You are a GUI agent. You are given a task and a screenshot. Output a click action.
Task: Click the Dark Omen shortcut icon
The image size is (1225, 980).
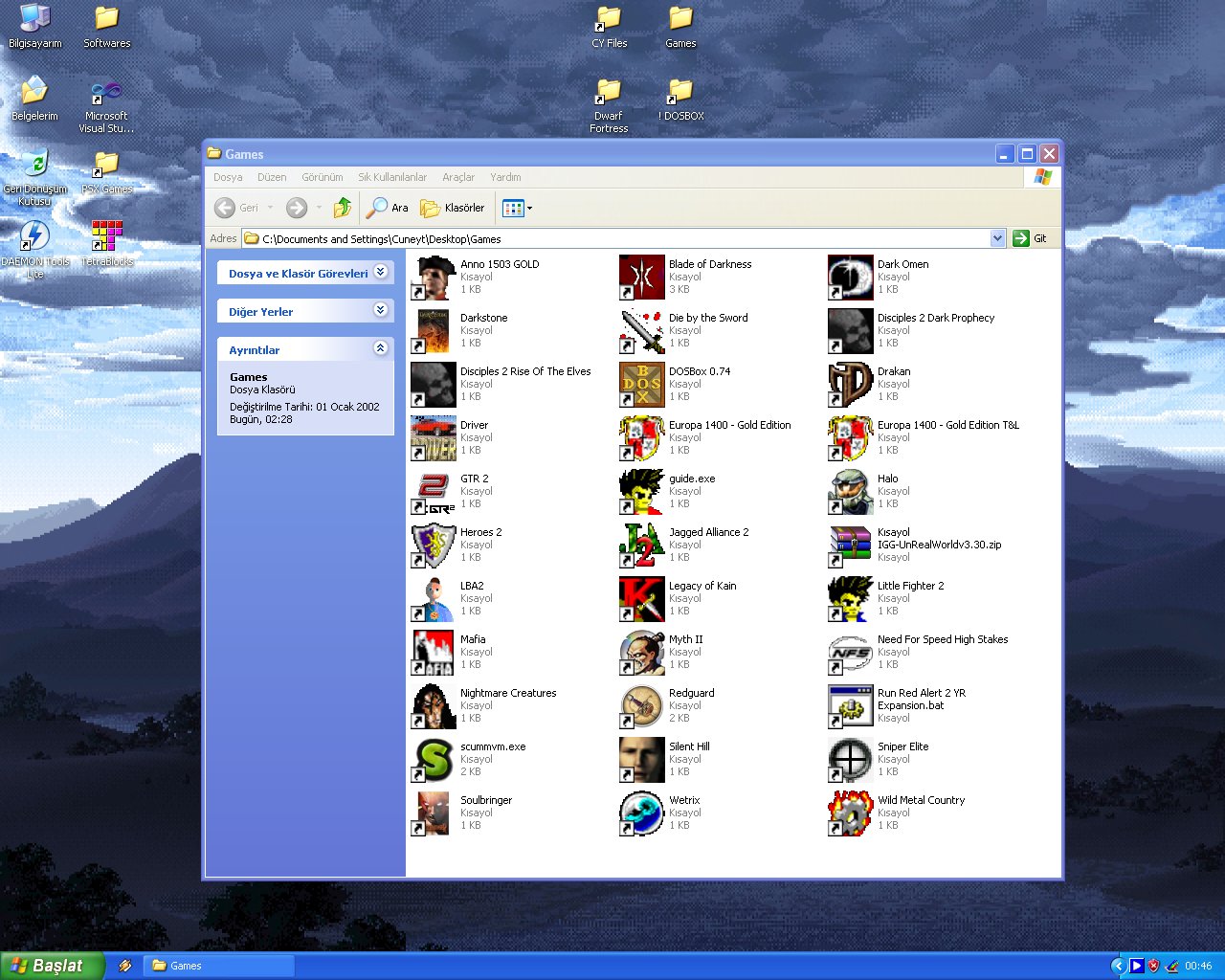(850, 278)
